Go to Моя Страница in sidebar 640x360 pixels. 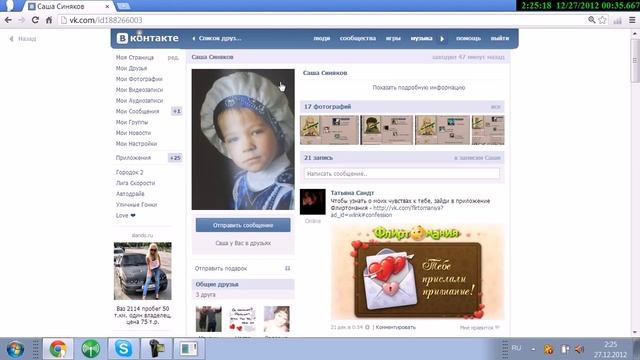tap(135, 58)
